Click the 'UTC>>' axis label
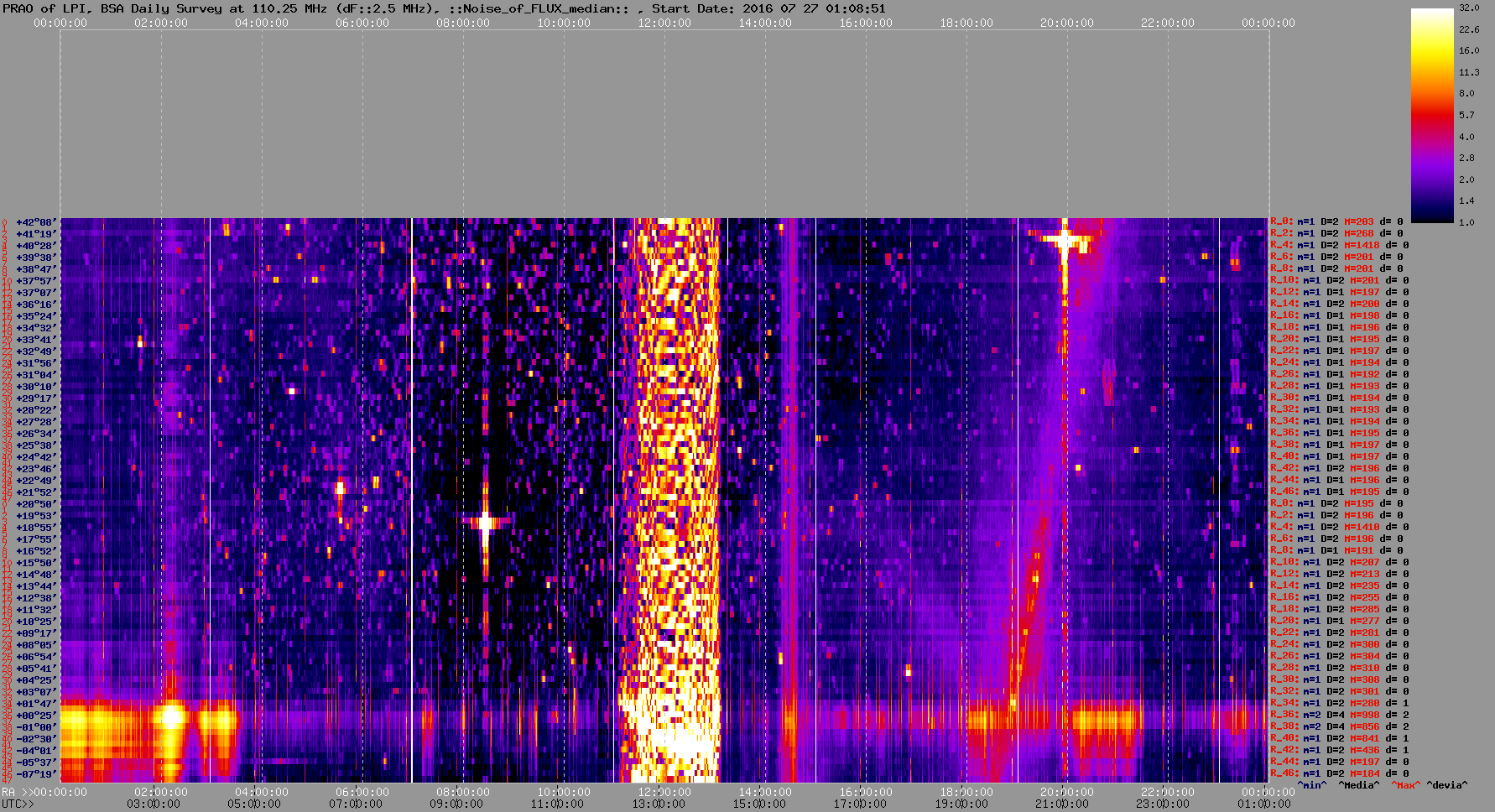The width and height of the screenshot is (1495, 812). 18,804
